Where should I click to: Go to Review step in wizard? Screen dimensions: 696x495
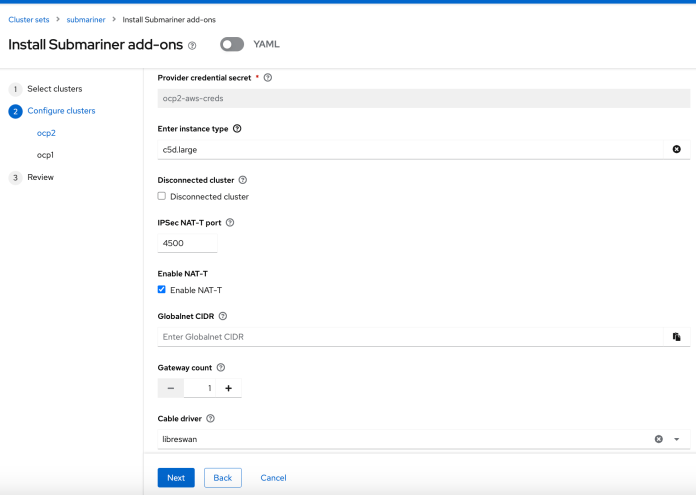[x=40, y=177]
